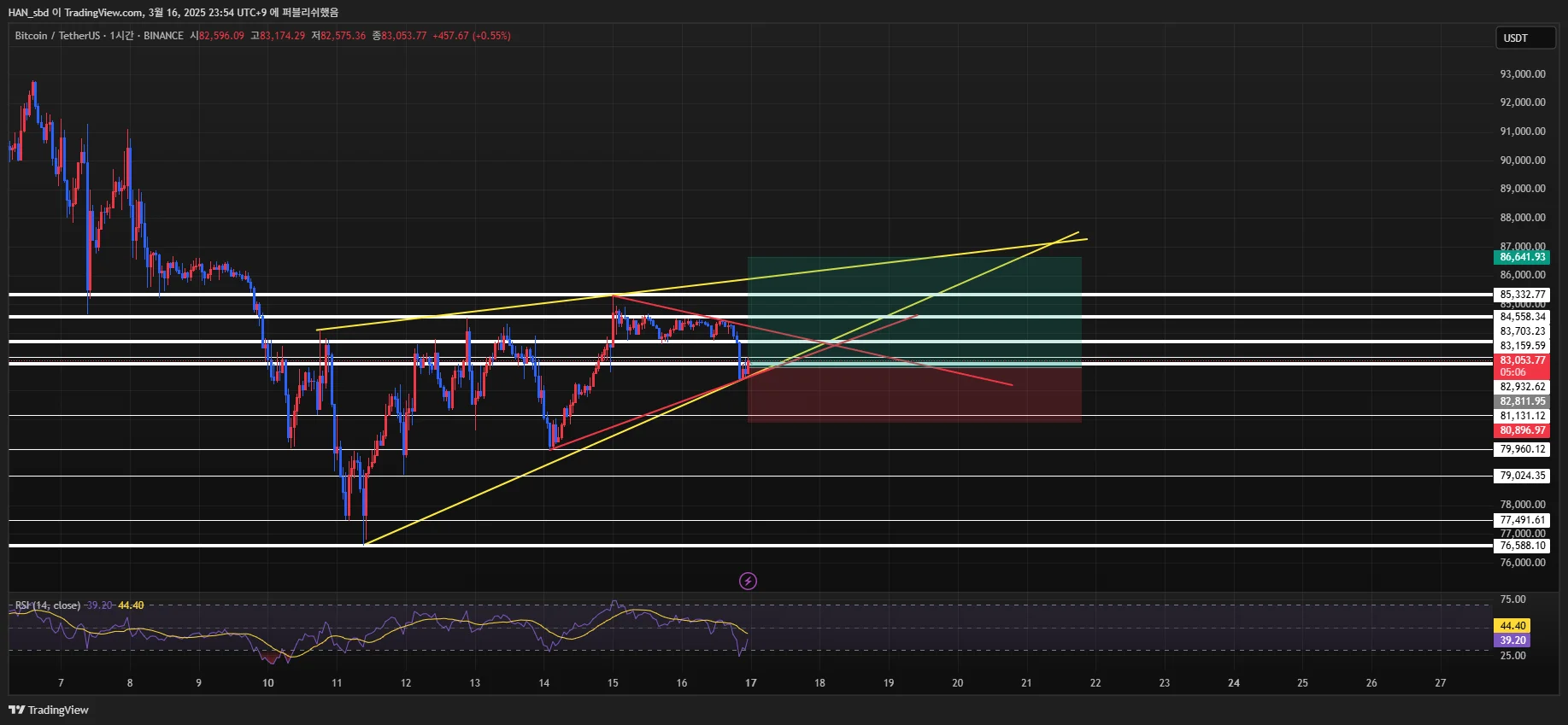
Task: Select the green profit zone of long position
Action: pyautogui.click(x=914, y=313)
